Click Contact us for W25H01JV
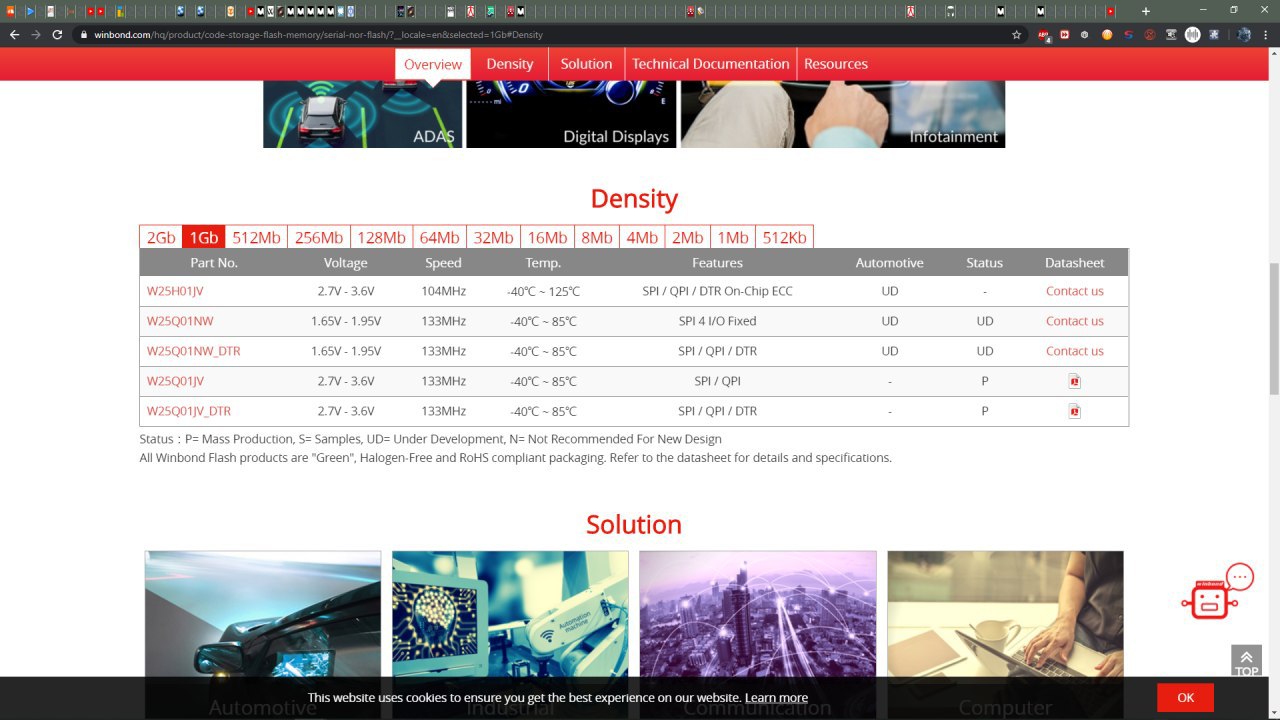Viewport: 1280px width, 720px height. [x=1075, y=291]
